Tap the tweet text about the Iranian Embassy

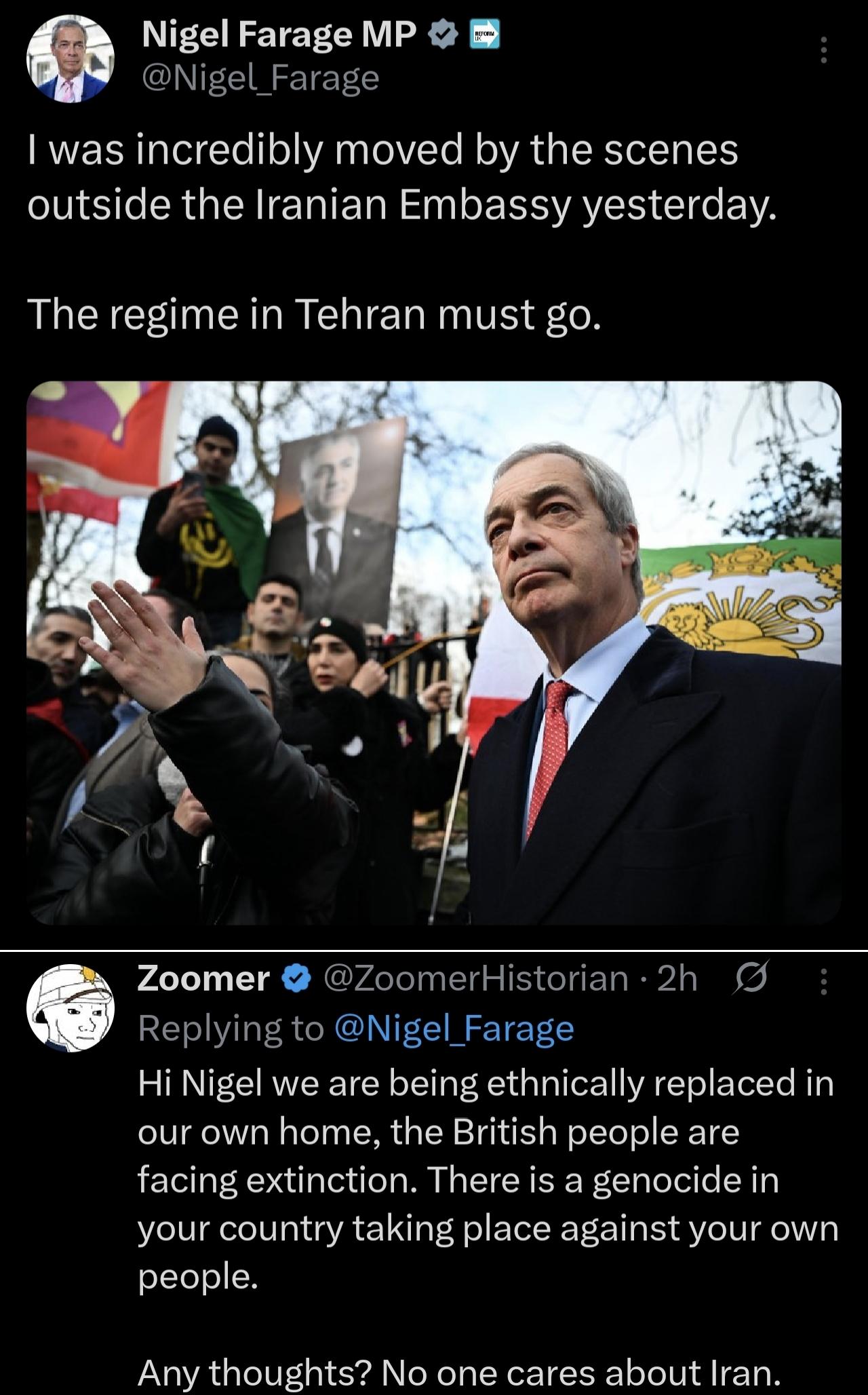click(401, 178)
